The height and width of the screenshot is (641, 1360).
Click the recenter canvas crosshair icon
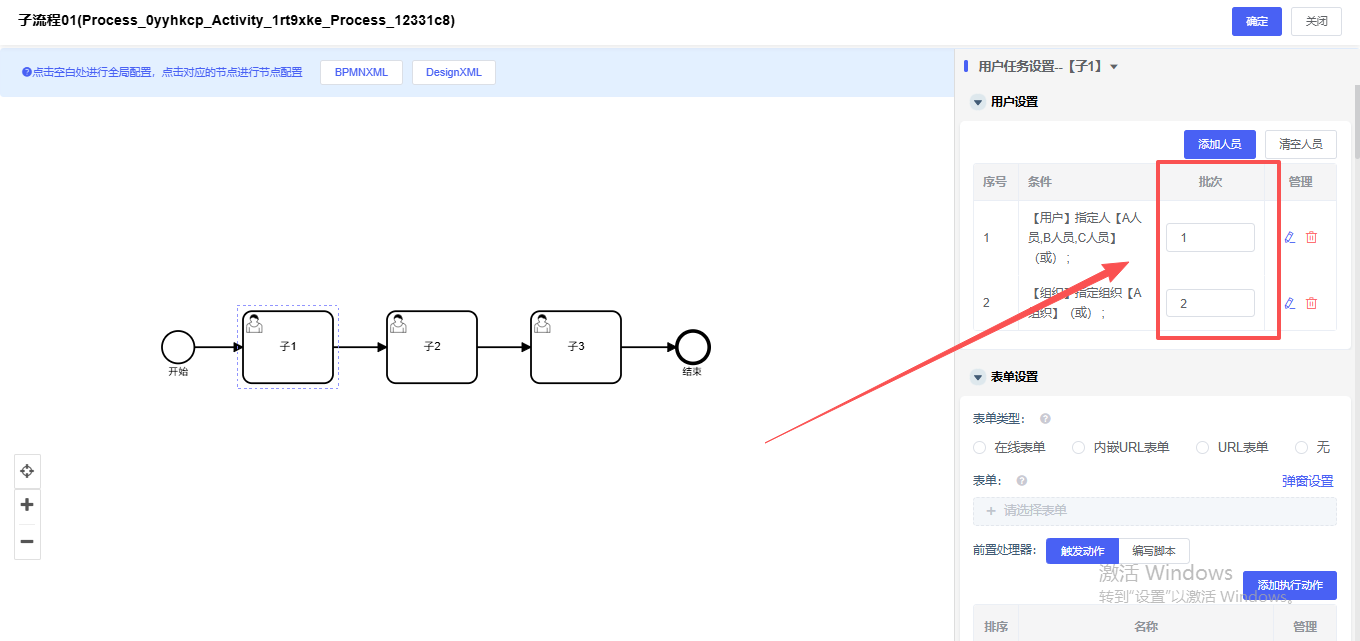[x=27, y=471]
